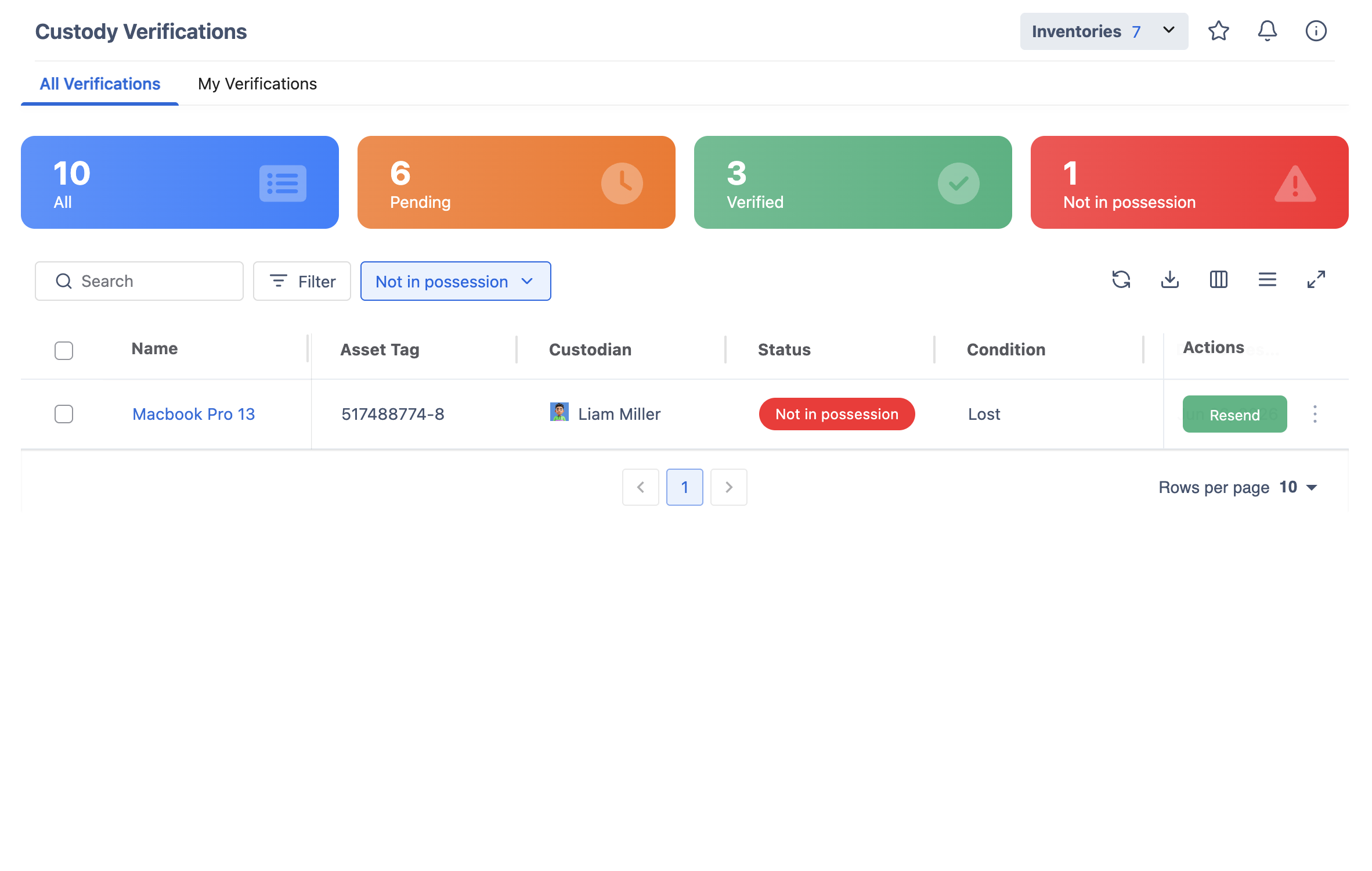The height and width of the screenshot is (871, 1372).
Task: Change row density using lines icon
Action: point(1267,280)
